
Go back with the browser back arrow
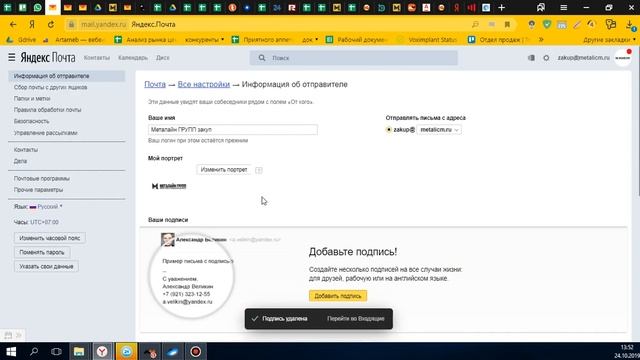click(13, 24)
